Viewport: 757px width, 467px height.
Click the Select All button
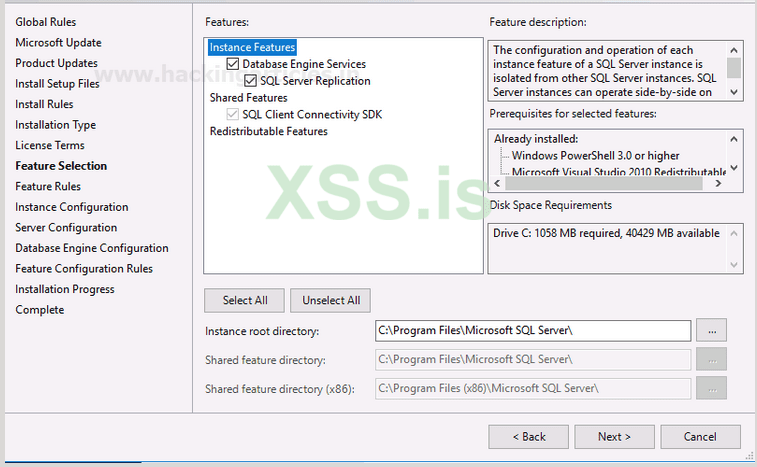coord(244,300)
